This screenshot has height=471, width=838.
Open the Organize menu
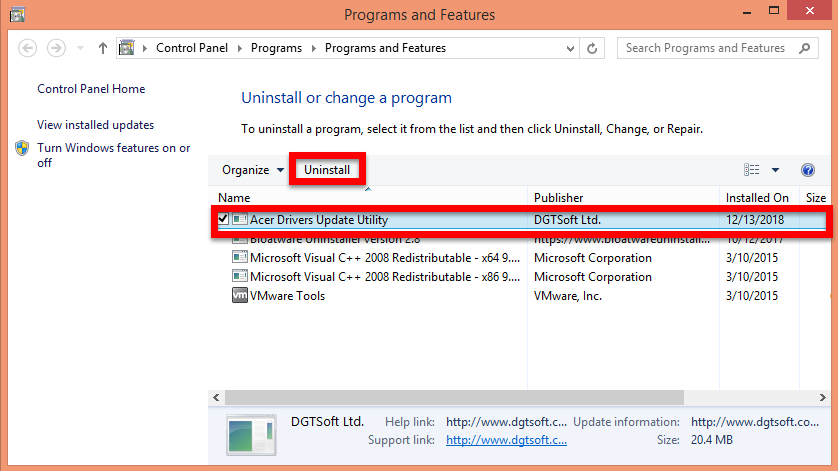pos(252,170)
